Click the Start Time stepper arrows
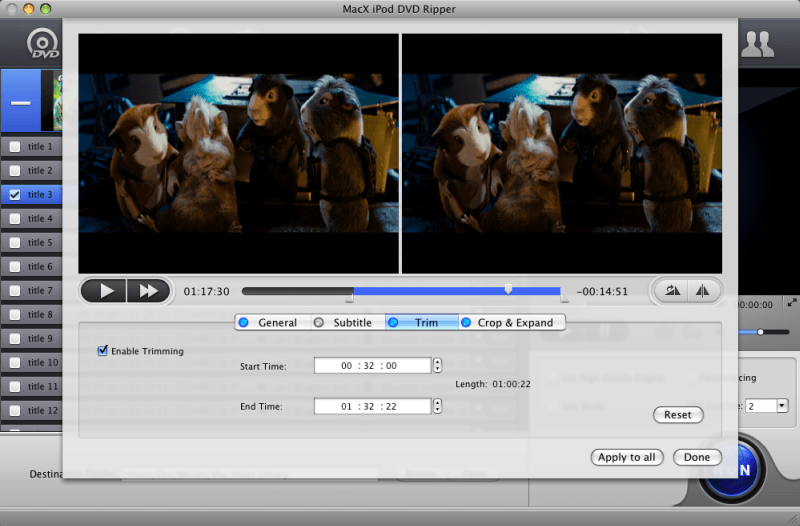The image size is (800, 526). click(437, 365)
